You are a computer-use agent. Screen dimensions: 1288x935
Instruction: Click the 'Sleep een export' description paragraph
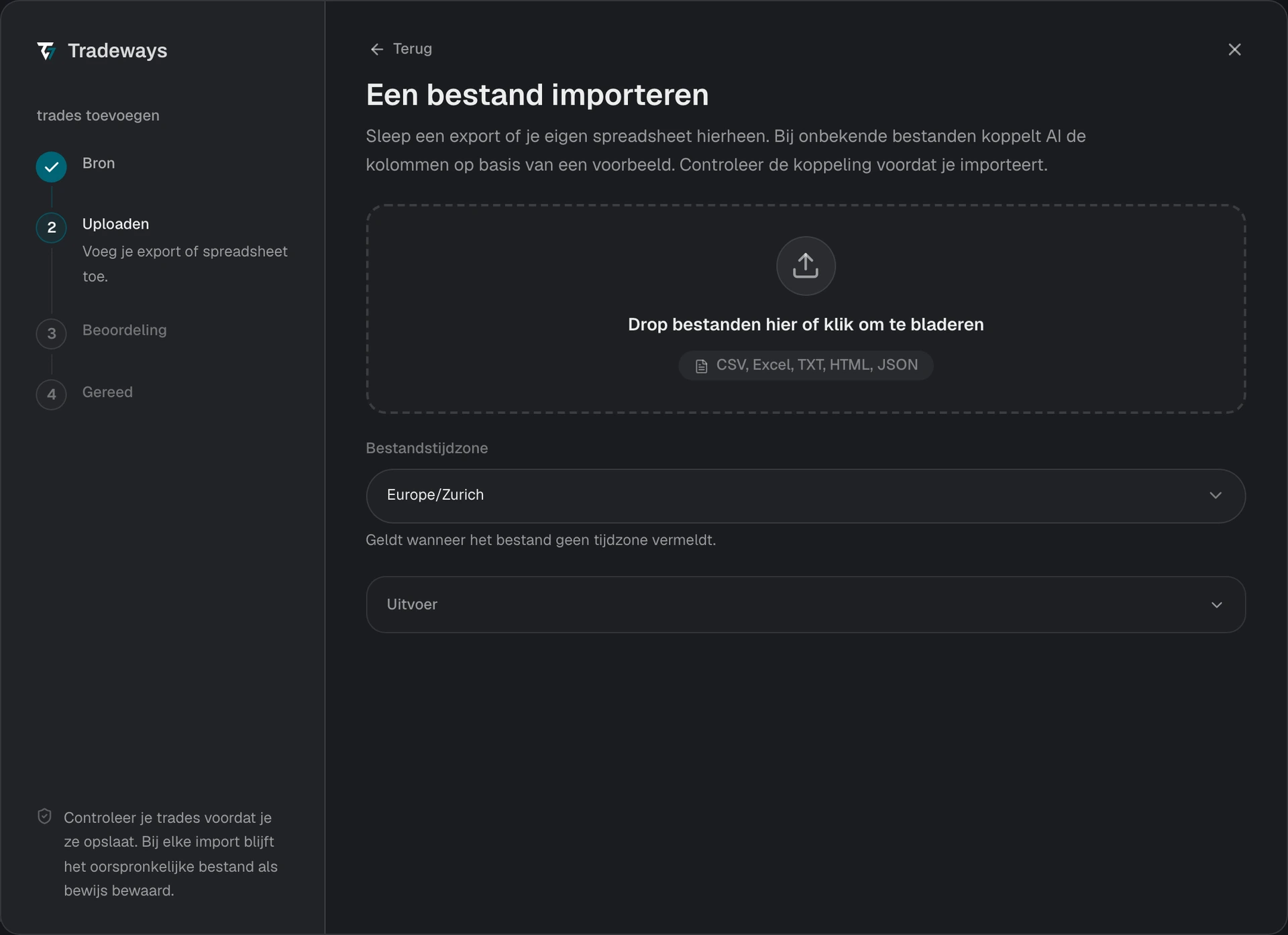pyautogui.click(x=726, y=150)
